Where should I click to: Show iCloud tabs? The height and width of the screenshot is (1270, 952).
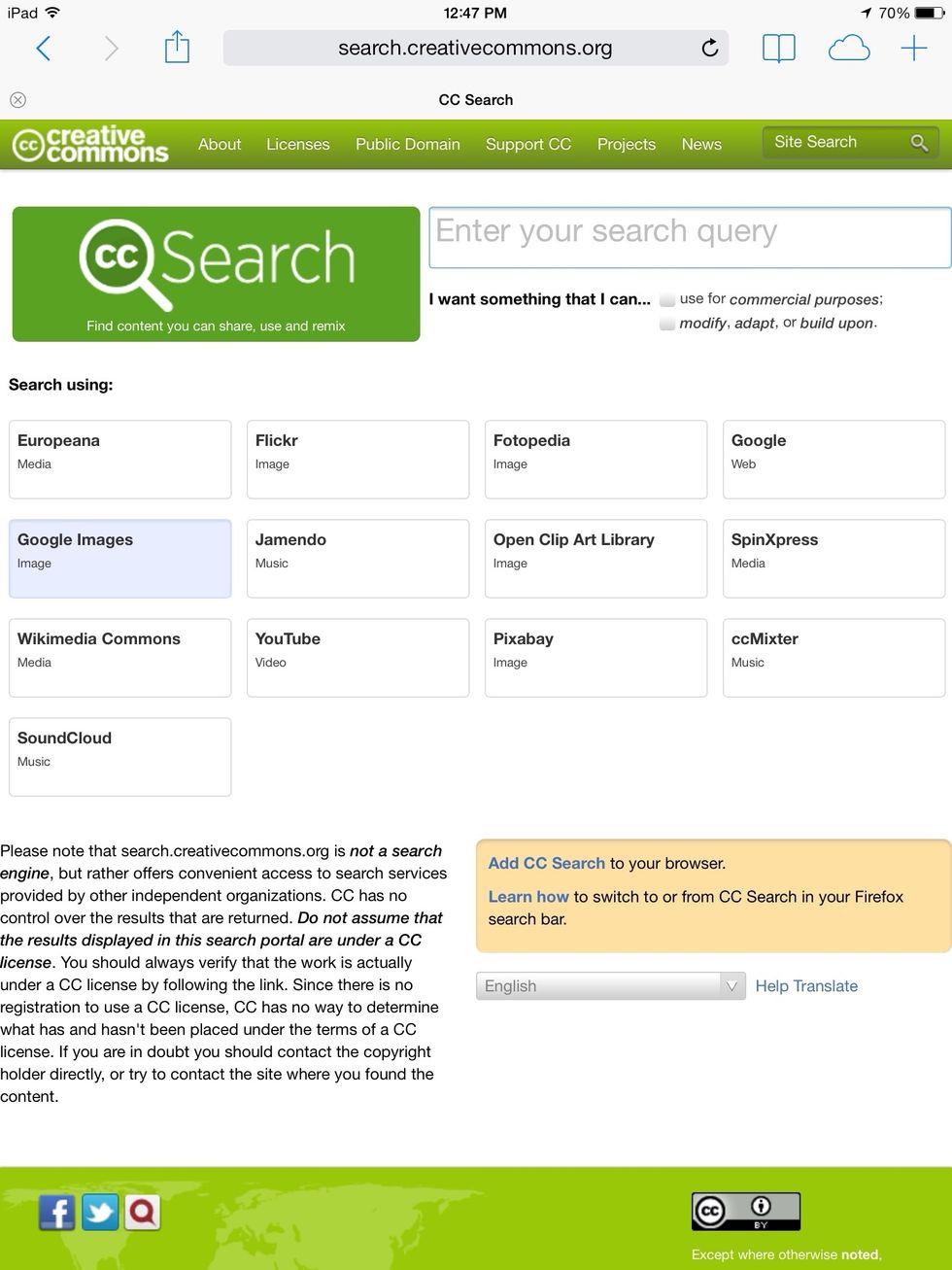(849, 48)
